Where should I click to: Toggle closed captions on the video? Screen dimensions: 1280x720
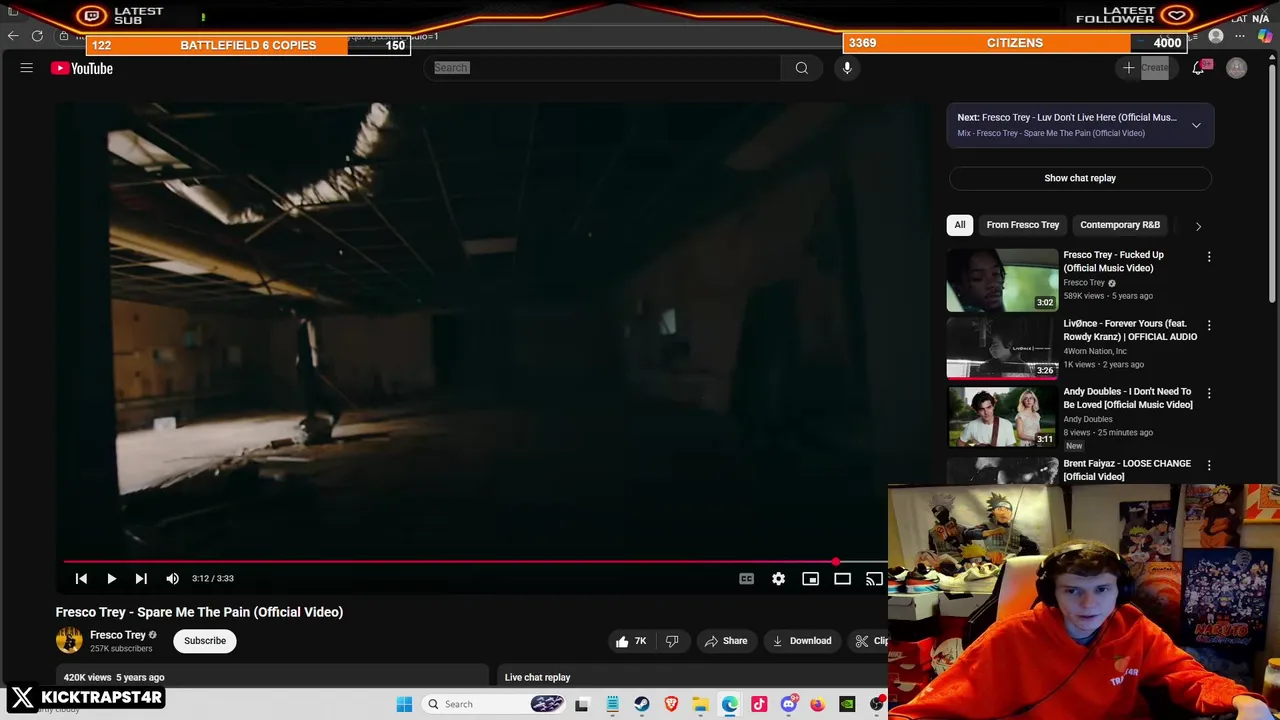tap(746, 578)
